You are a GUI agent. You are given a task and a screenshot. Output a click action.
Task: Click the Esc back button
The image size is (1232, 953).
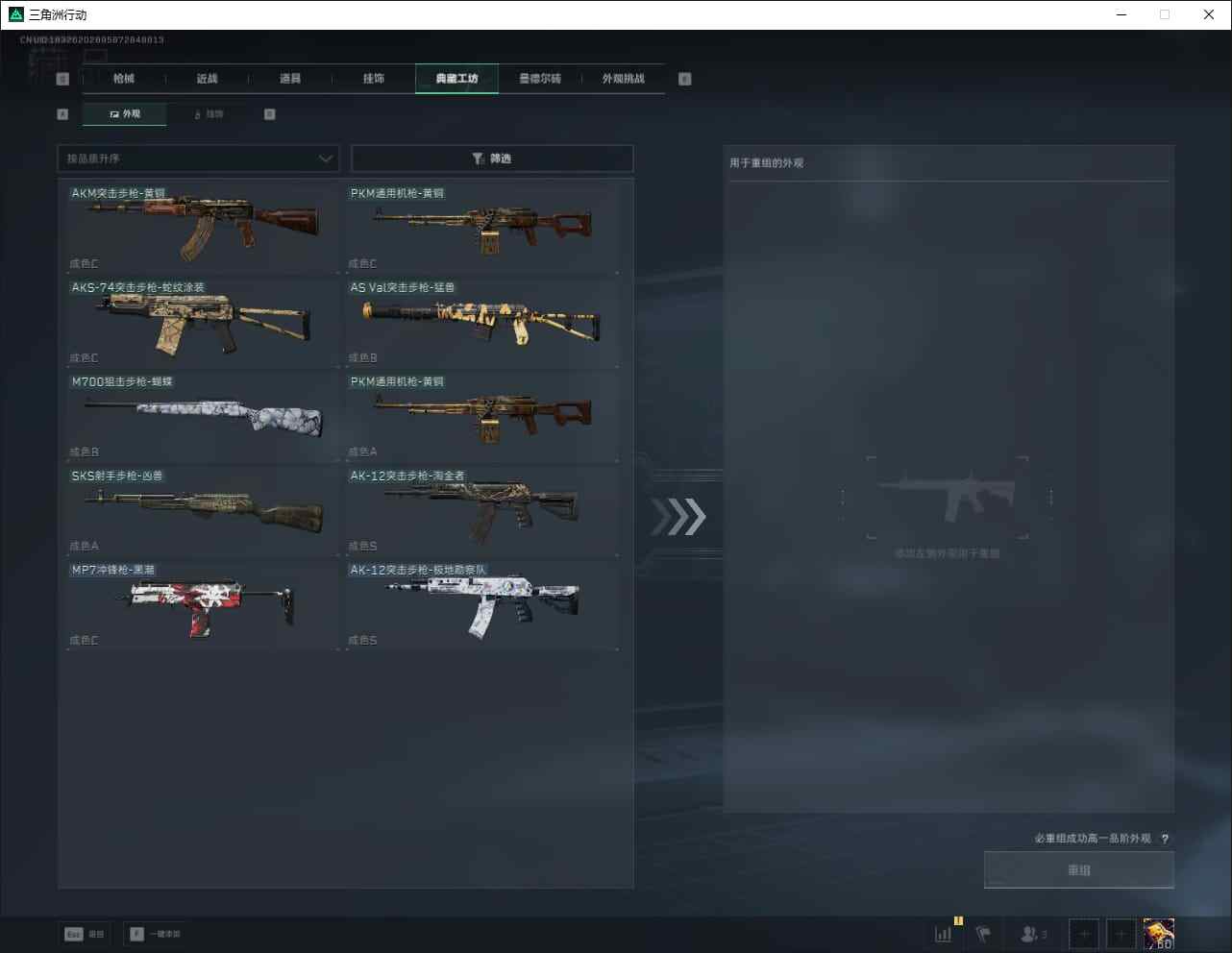[x=85, y=934]
